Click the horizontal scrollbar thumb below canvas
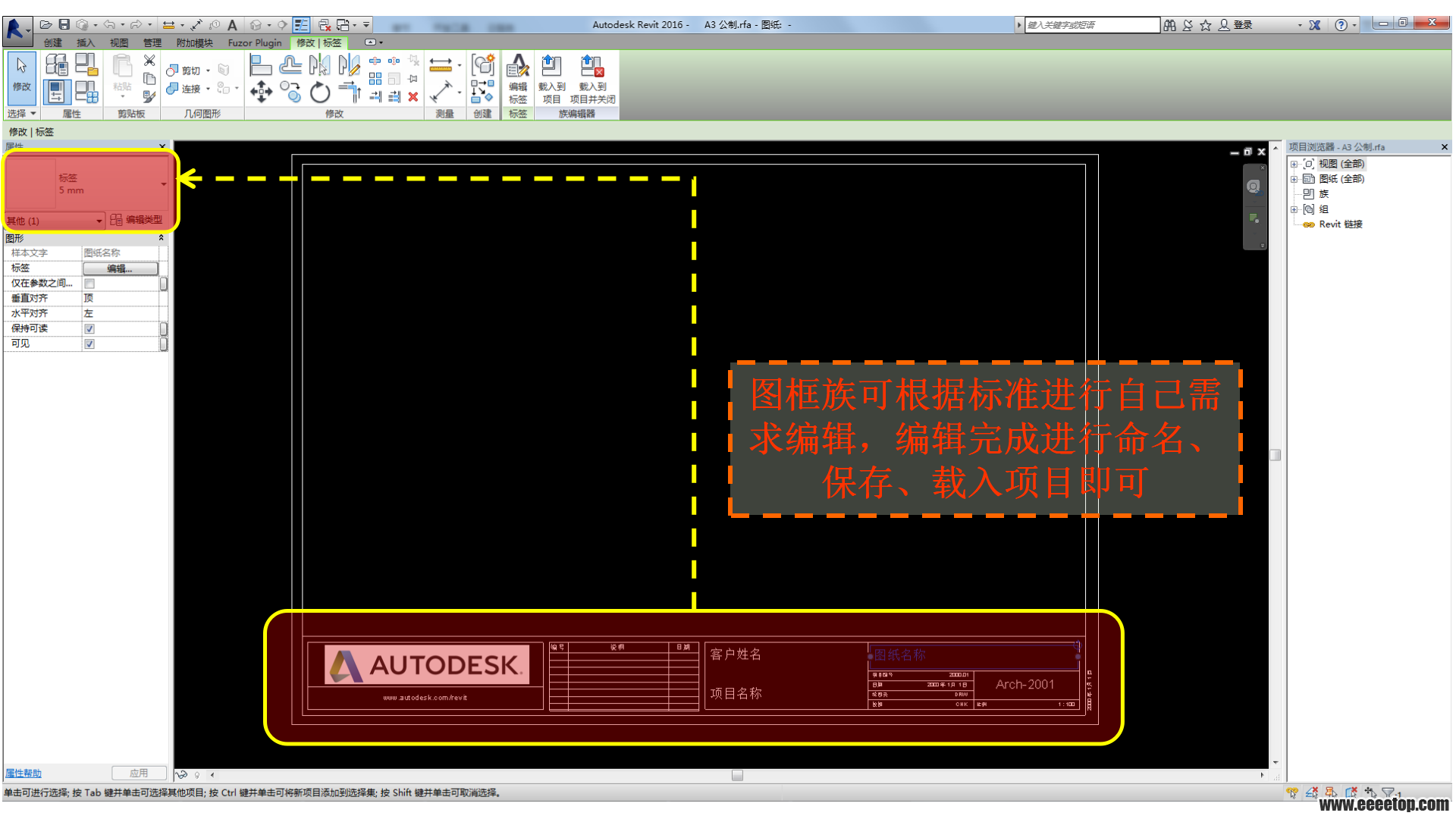Viewport: 1456px width, 819px height. [x=737, y=775]
